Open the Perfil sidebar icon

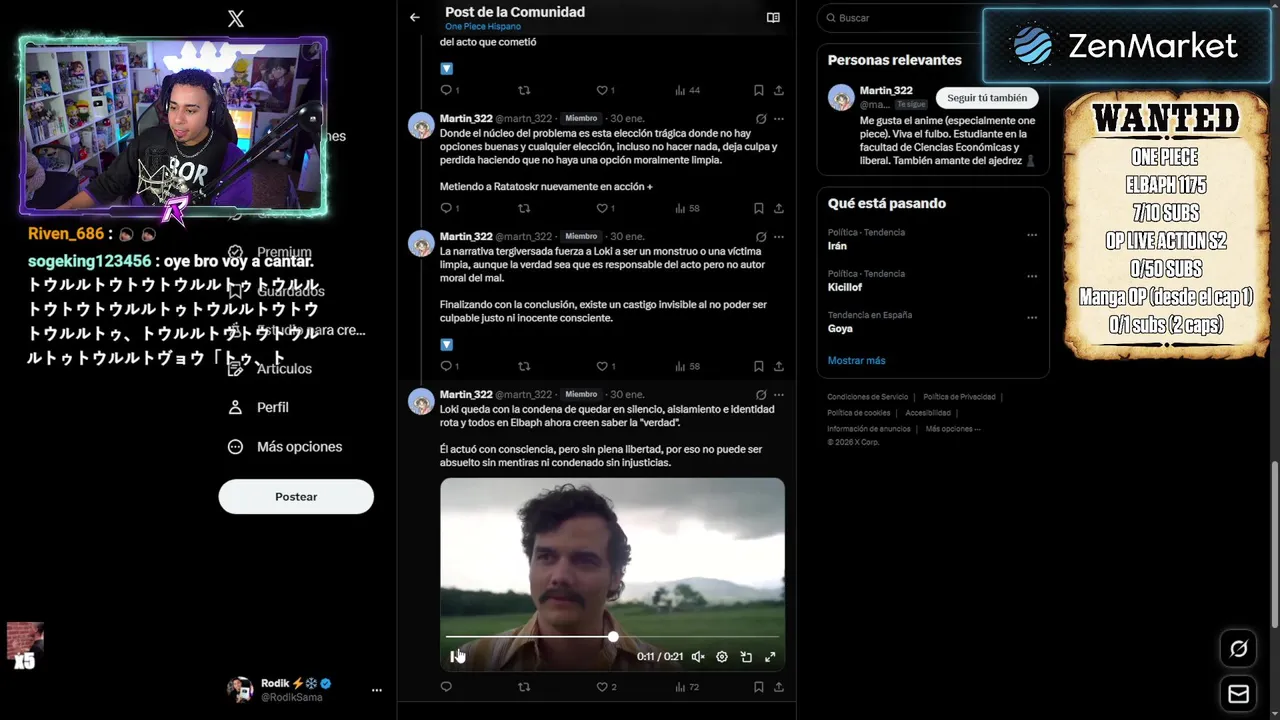coord(235,407)
